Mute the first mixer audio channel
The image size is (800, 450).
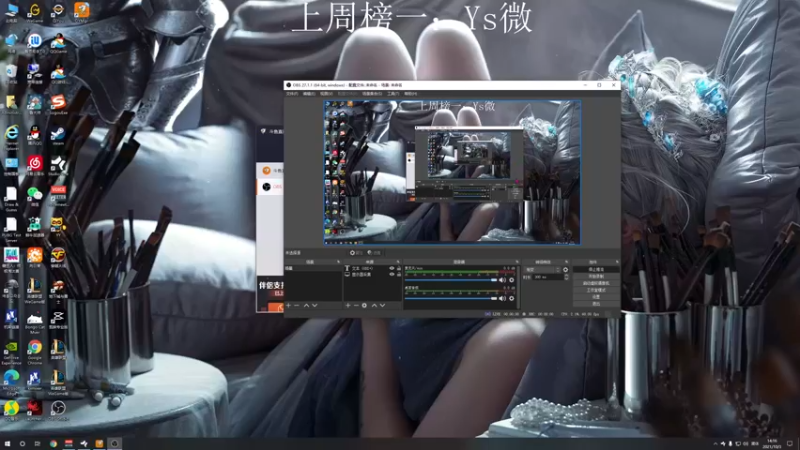tap(503, 280)
